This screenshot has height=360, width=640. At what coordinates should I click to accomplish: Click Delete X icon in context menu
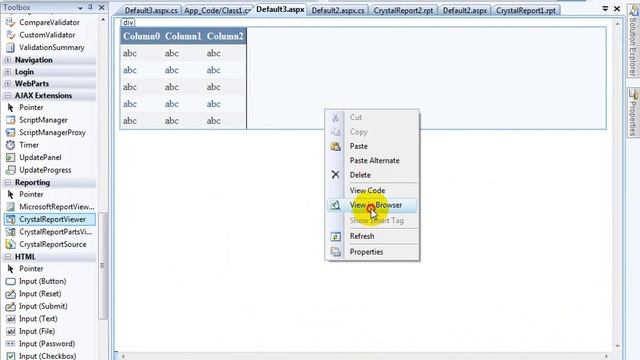(x=336, y=175)
